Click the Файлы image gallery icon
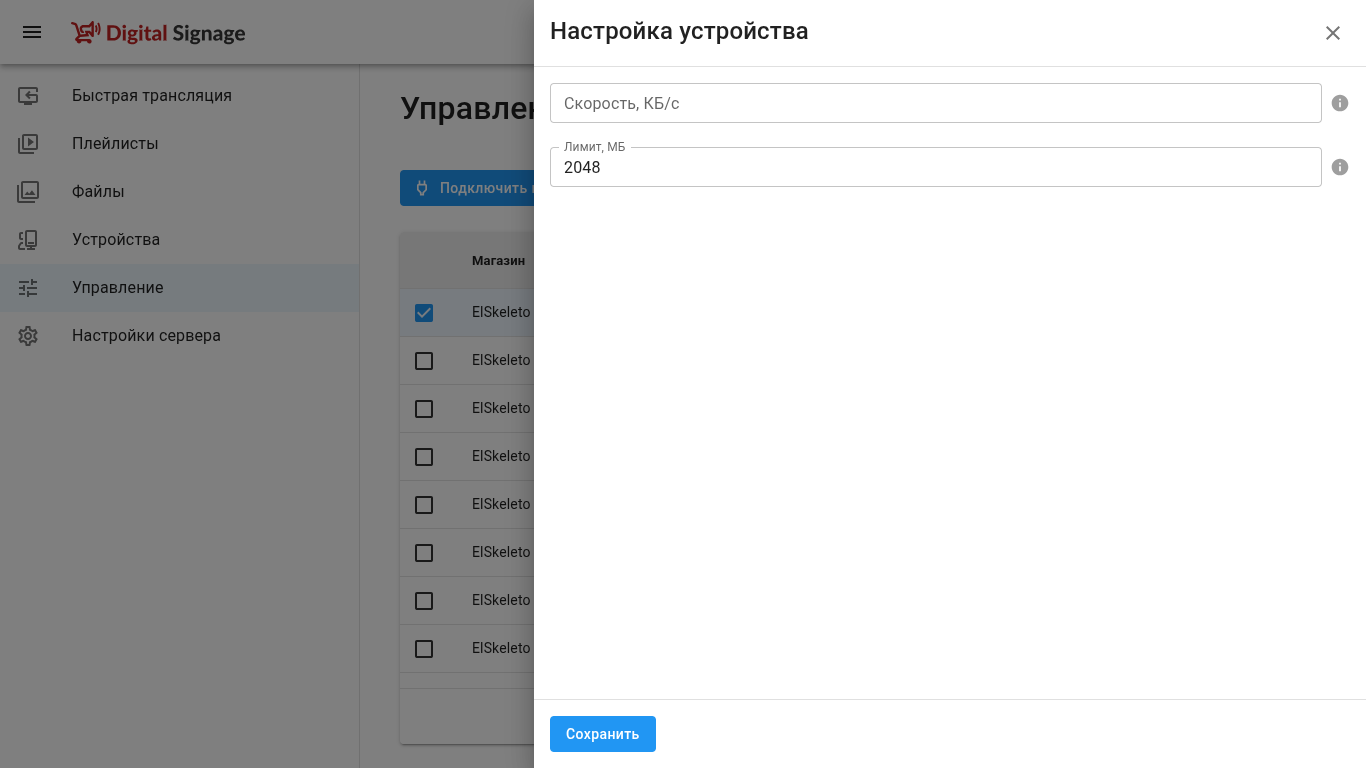Screen dimensions: 1366x768 tap(28, 192)
